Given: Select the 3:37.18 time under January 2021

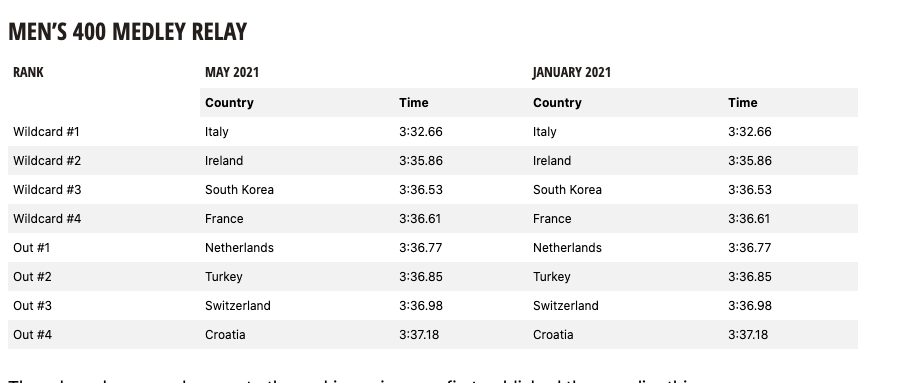Looking at the screenshot, I should click(748, 335).
